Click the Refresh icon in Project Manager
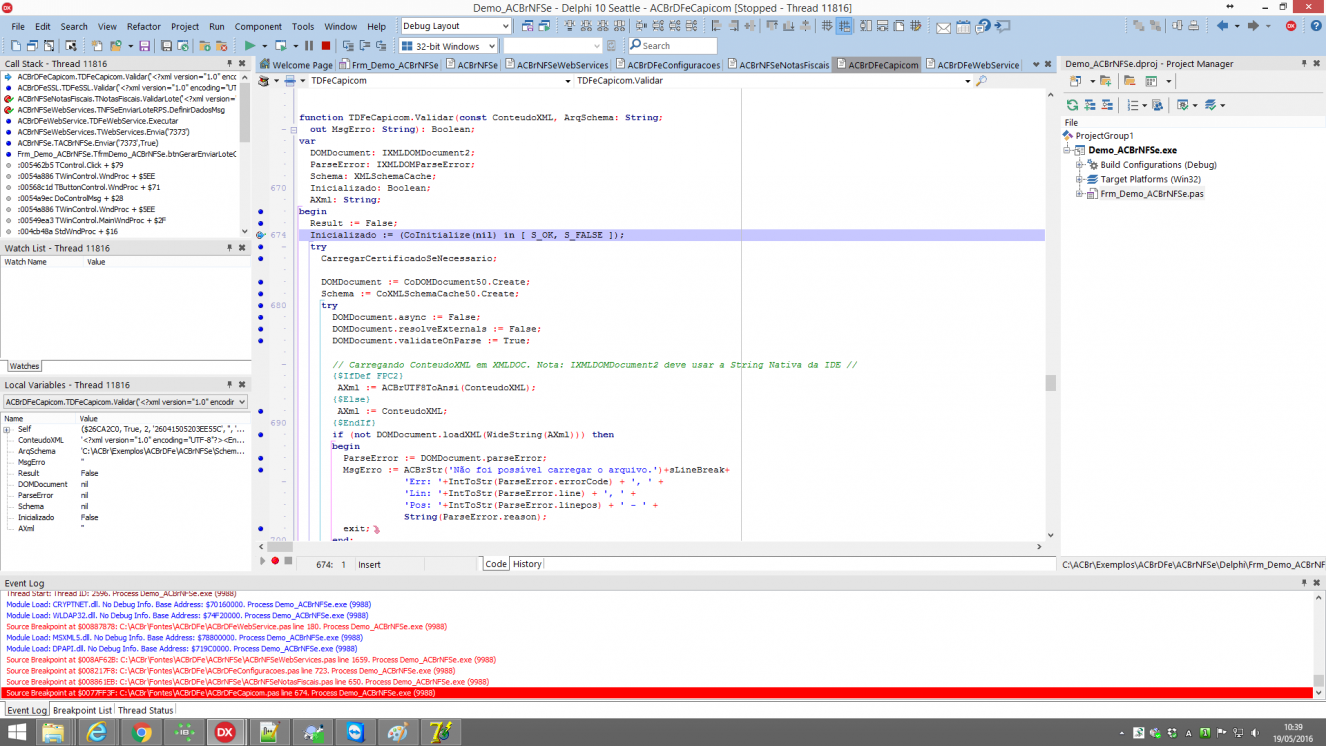 [1073, 105]
